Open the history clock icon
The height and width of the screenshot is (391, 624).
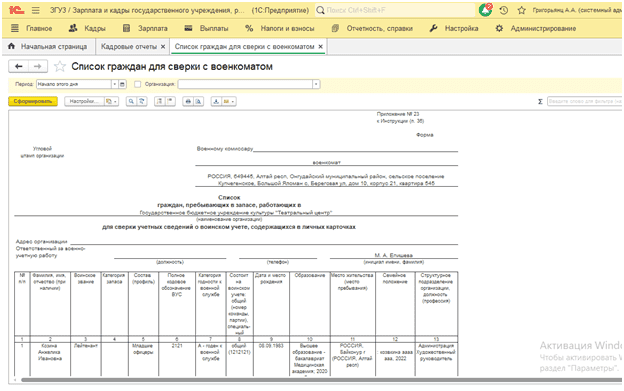[x=504, y=10]
